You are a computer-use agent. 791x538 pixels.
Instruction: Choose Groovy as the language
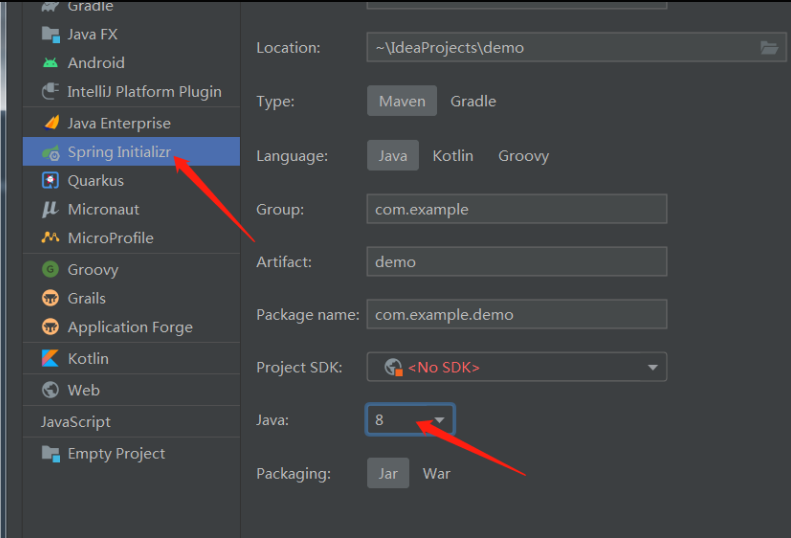[x=524, y=155]
